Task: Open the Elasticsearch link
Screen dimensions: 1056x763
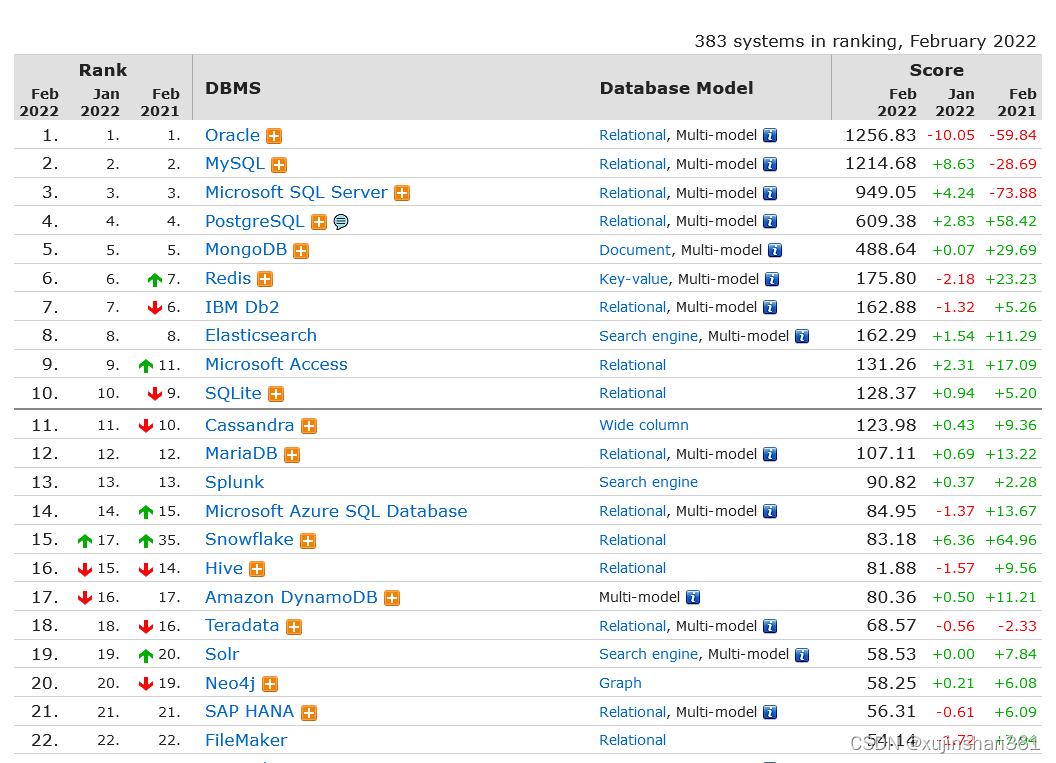Action: (261, 335)
